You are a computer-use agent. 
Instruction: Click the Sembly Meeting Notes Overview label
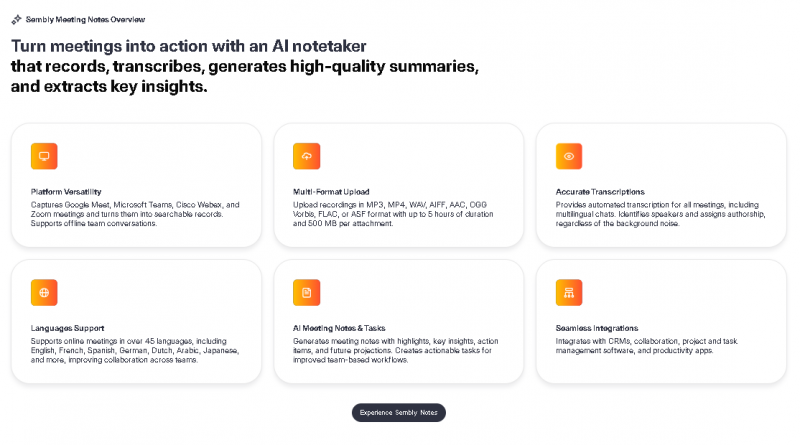pyautogui.click(x=85, y=19)
